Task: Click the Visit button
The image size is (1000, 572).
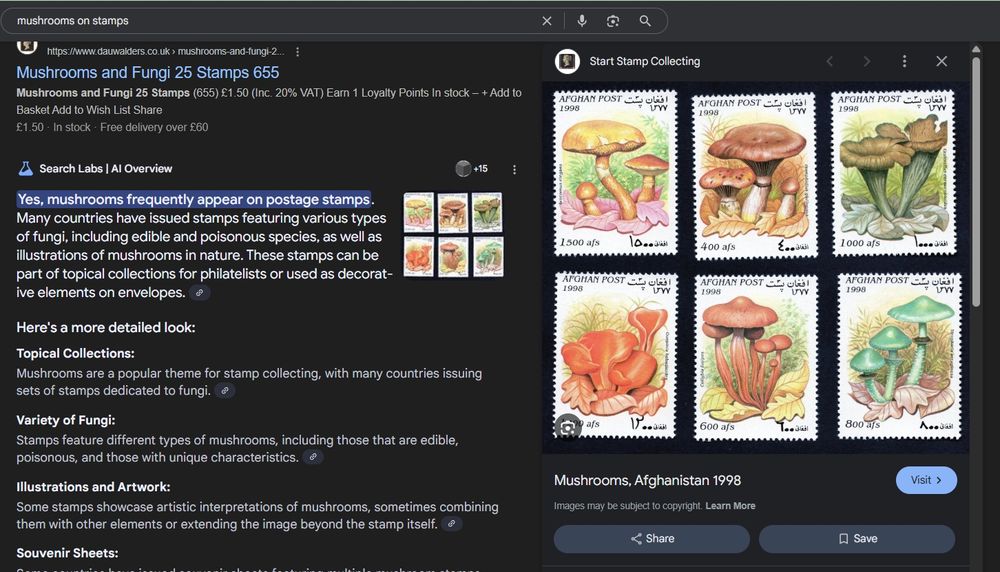Action: (x=926, y=480)
